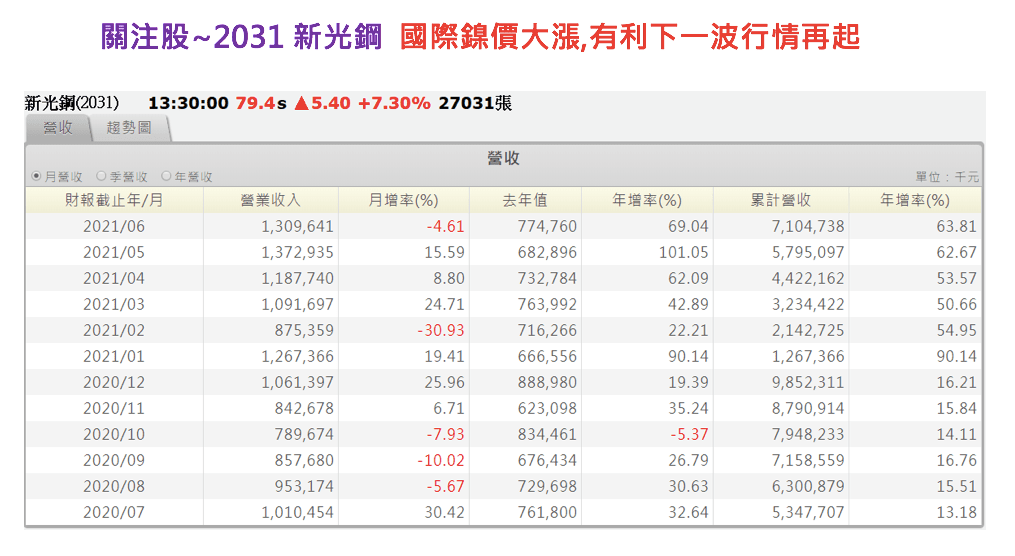
Task: Click the 營業收入 column header
Action: (x=270, y=200)
